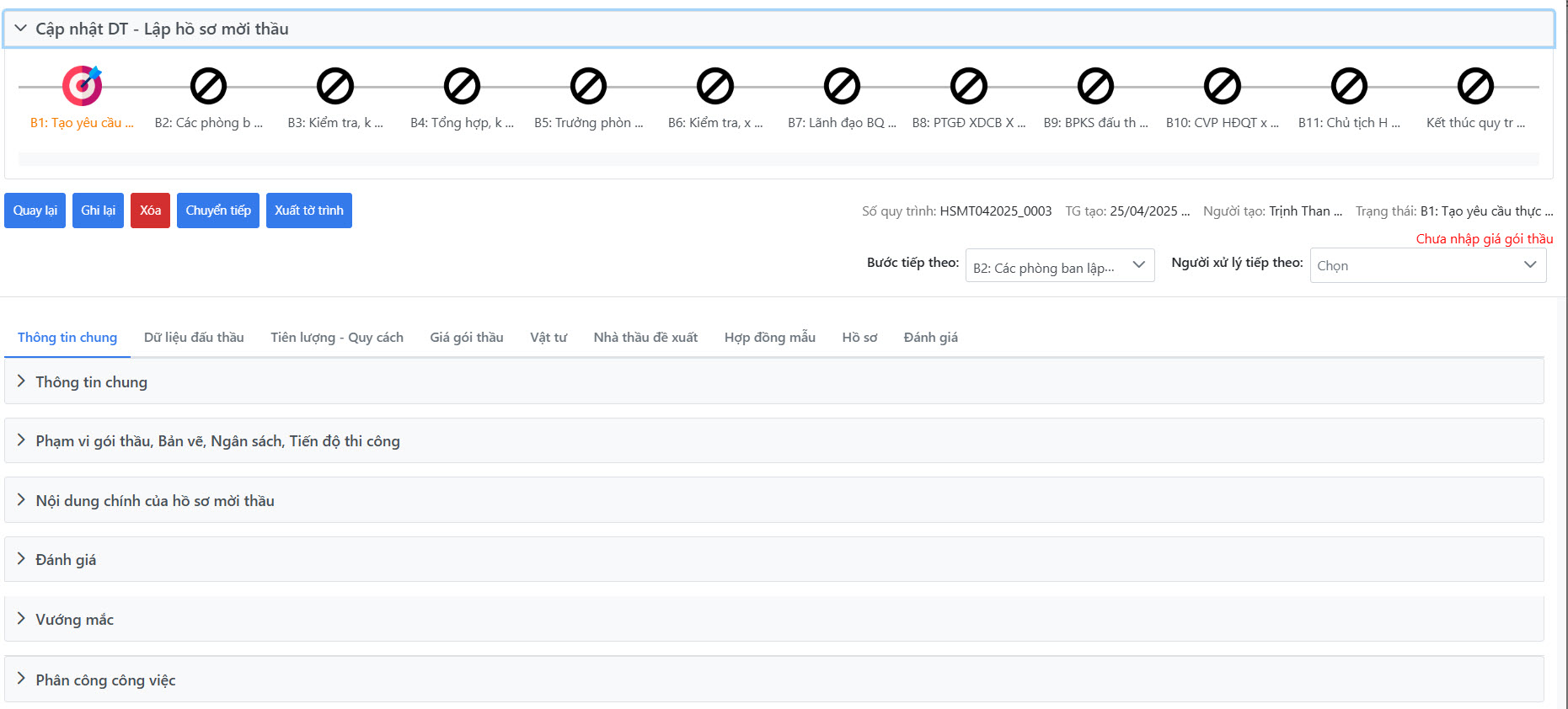
Task: Select the B8 PTGĐ XDCB step icon
Action: 968,86
